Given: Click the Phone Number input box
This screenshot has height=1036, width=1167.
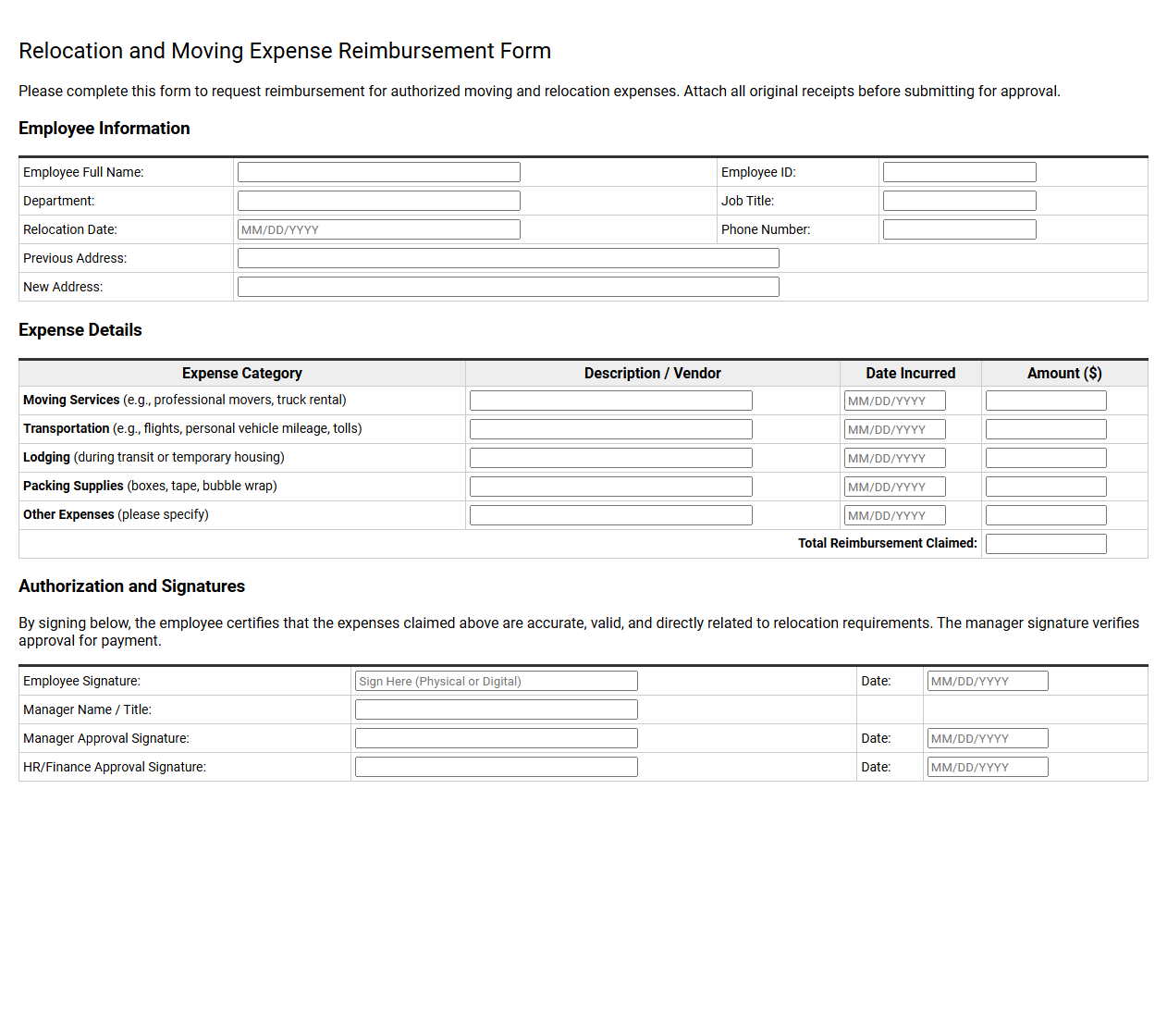Looking at the screenshot, I should (x=960, y=229).
